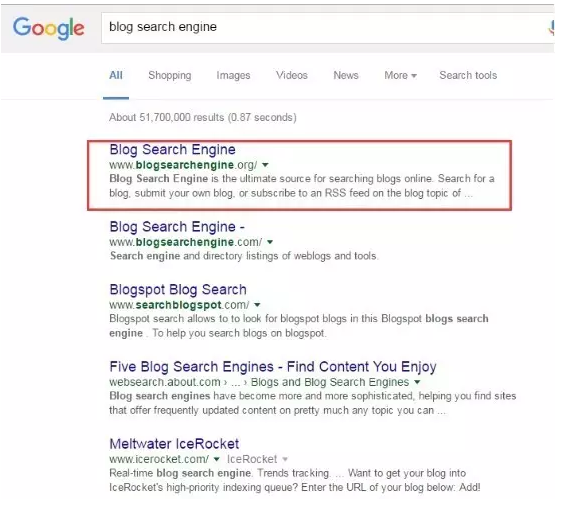Go to the News tab
This screenshot has height=513, width=576.
click(346, 75)
